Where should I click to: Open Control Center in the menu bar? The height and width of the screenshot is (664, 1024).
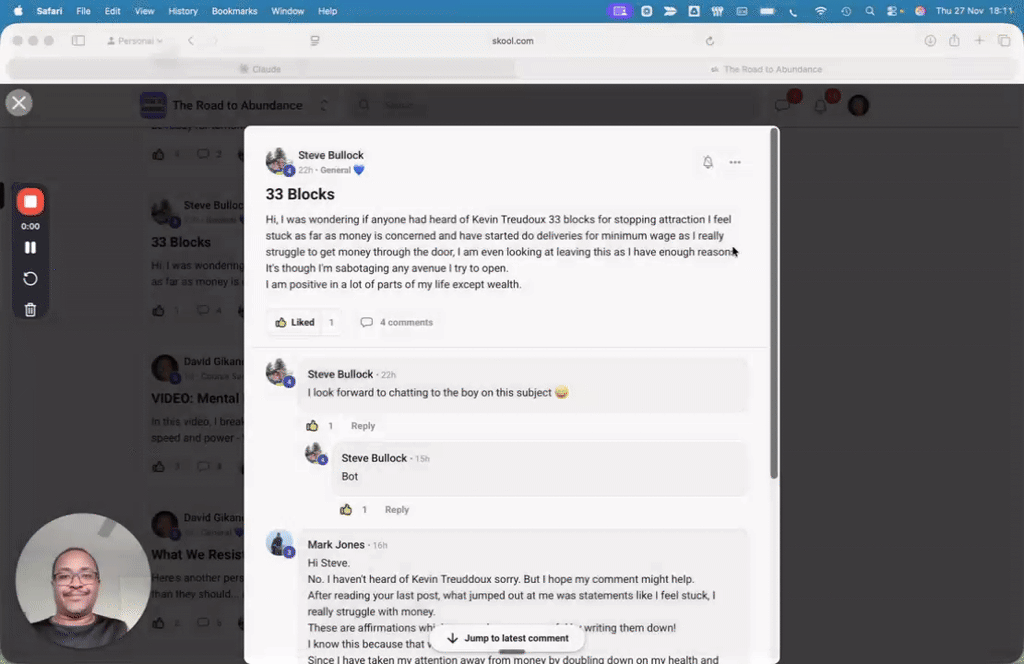pyautogui.click(x=893, y=11)
